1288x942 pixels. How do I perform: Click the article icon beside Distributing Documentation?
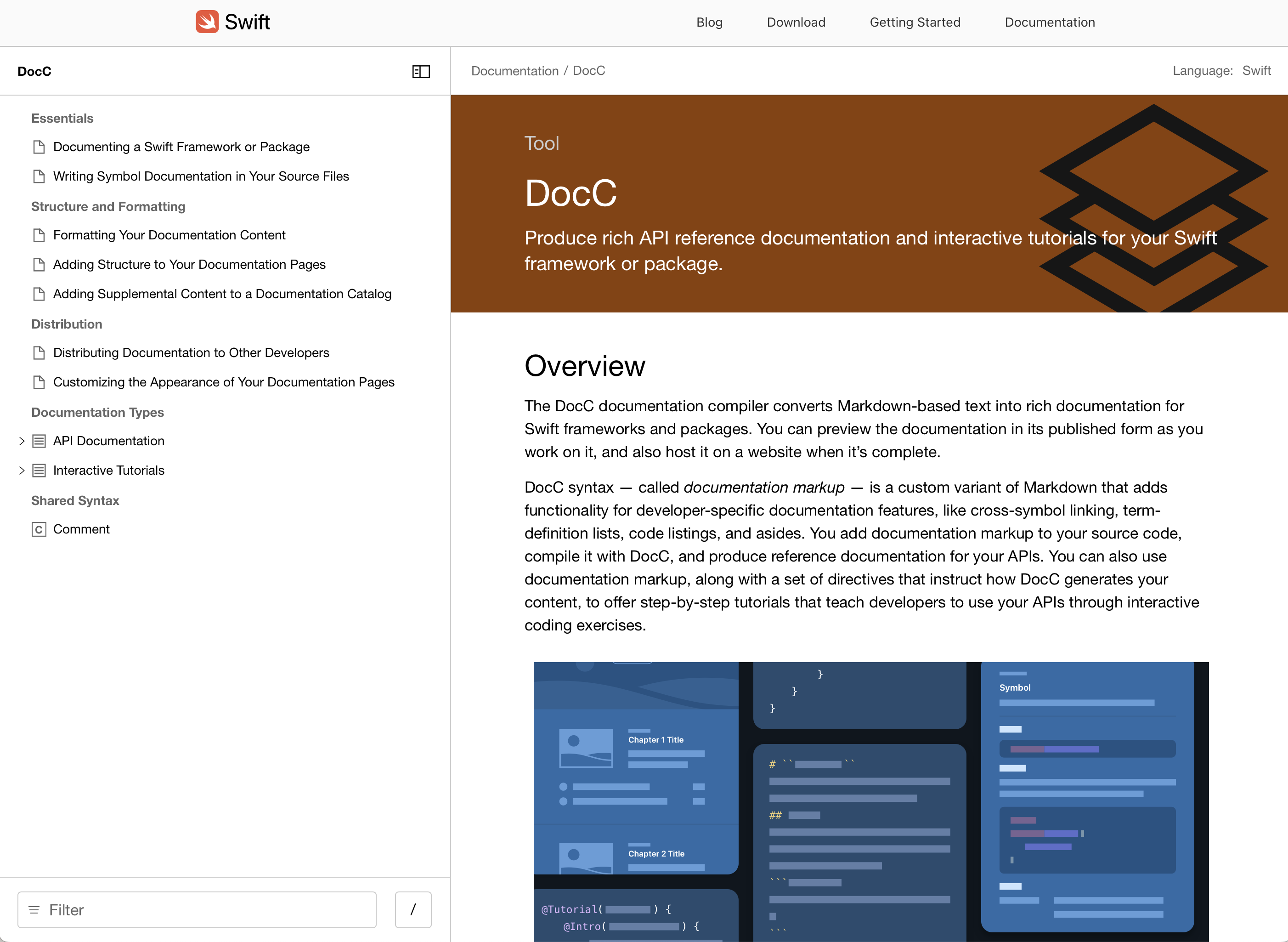click(x=39, y=352)
